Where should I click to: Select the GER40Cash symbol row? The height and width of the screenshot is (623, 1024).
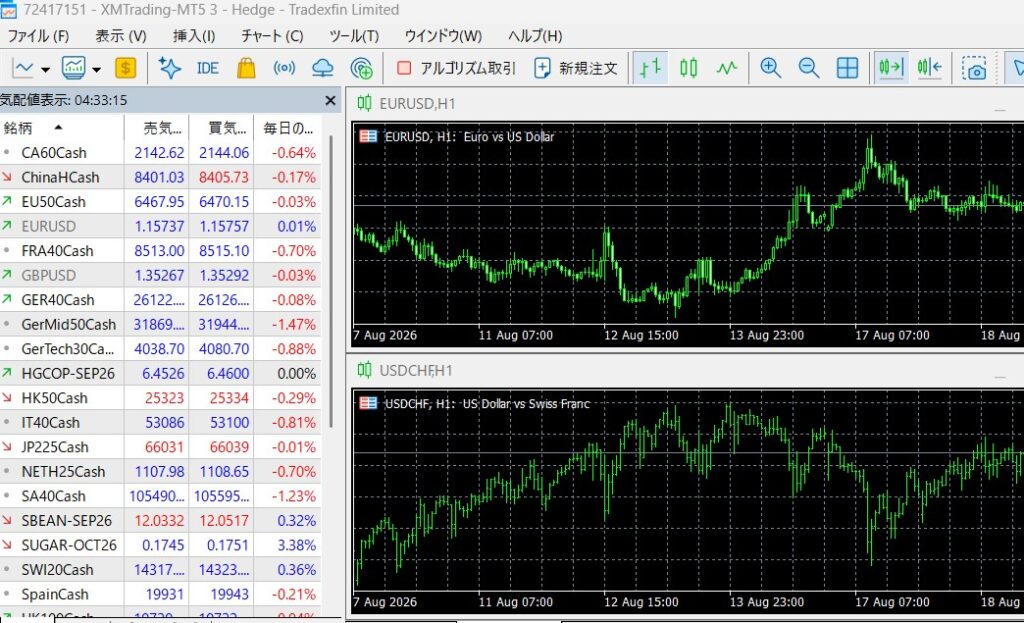pos(160,300)
